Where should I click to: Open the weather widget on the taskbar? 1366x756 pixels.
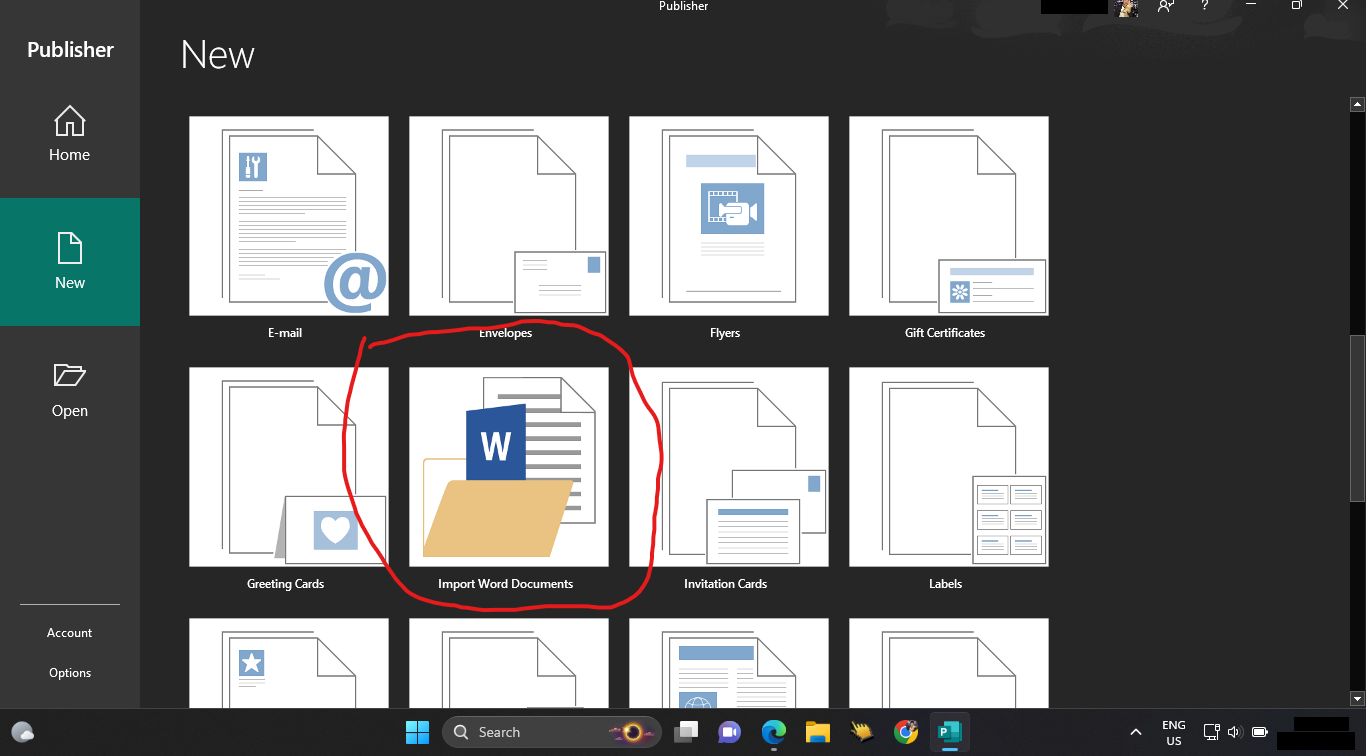23,732
